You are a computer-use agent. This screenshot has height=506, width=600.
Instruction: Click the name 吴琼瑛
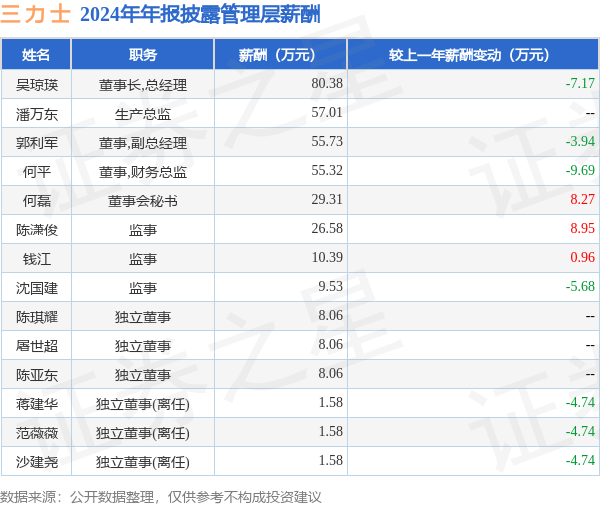[x=37, y=85]
